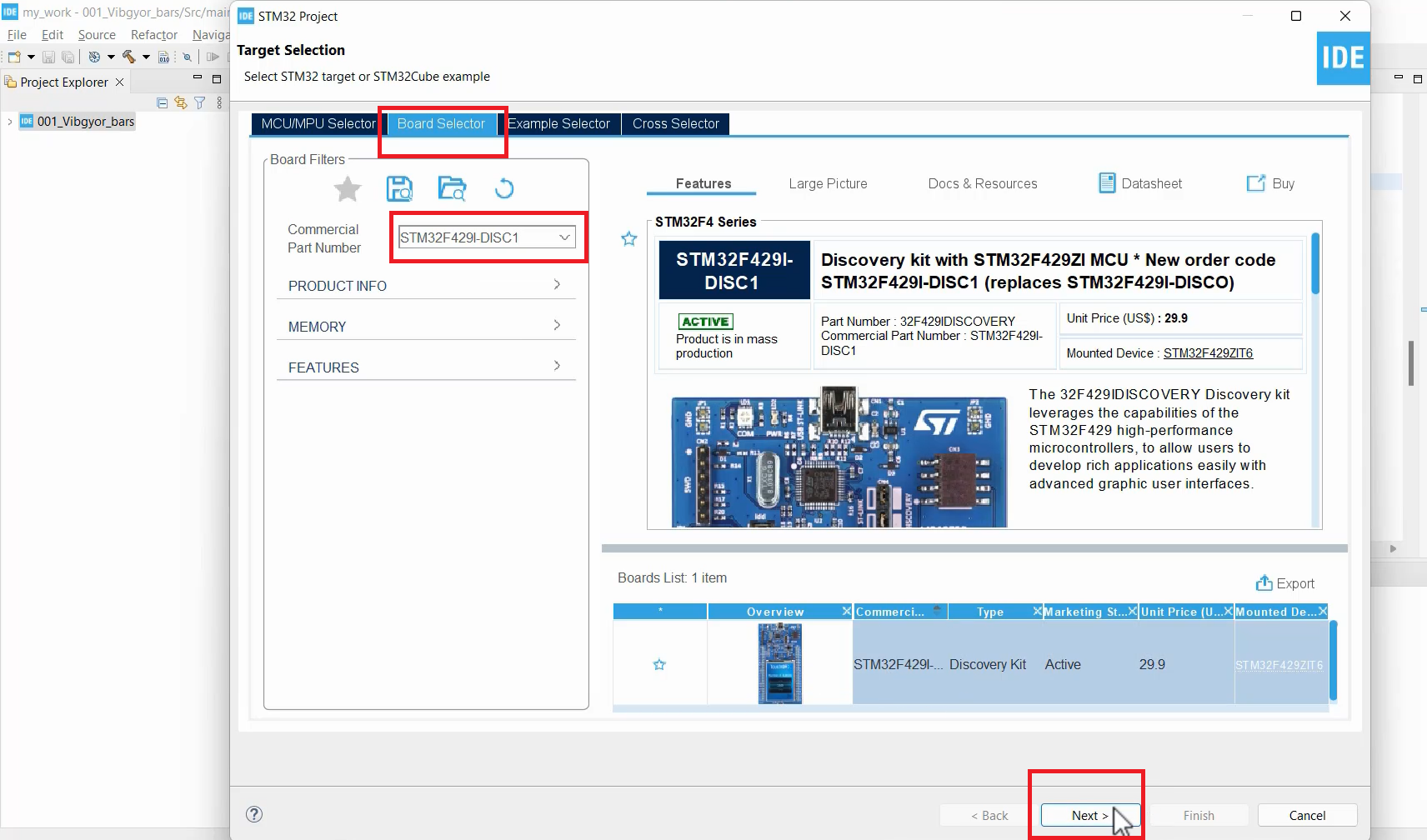Click the Datasheet document icon
Screen dimensions: 1427x840
coord(1107,183)
